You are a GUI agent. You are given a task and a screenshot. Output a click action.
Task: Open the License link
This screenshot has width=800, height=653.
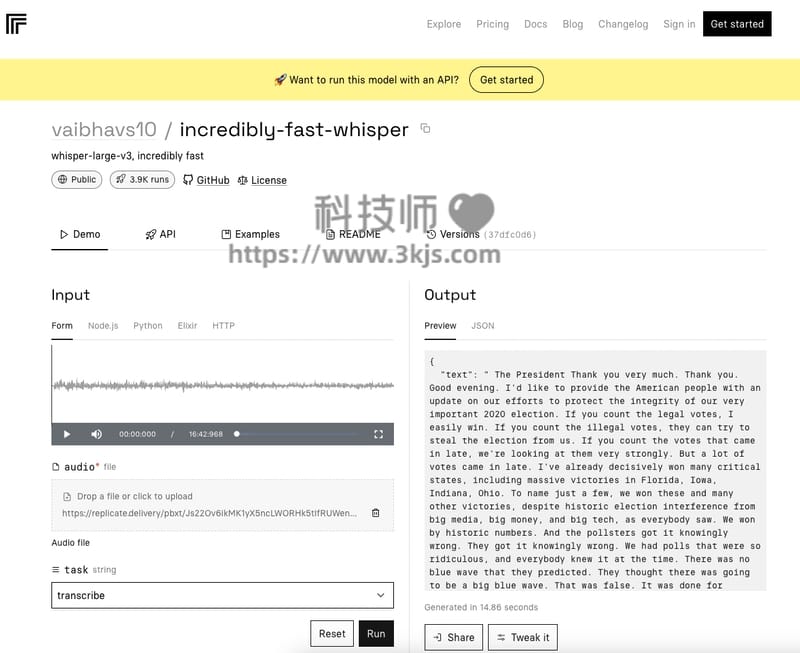tap(262, 180)
